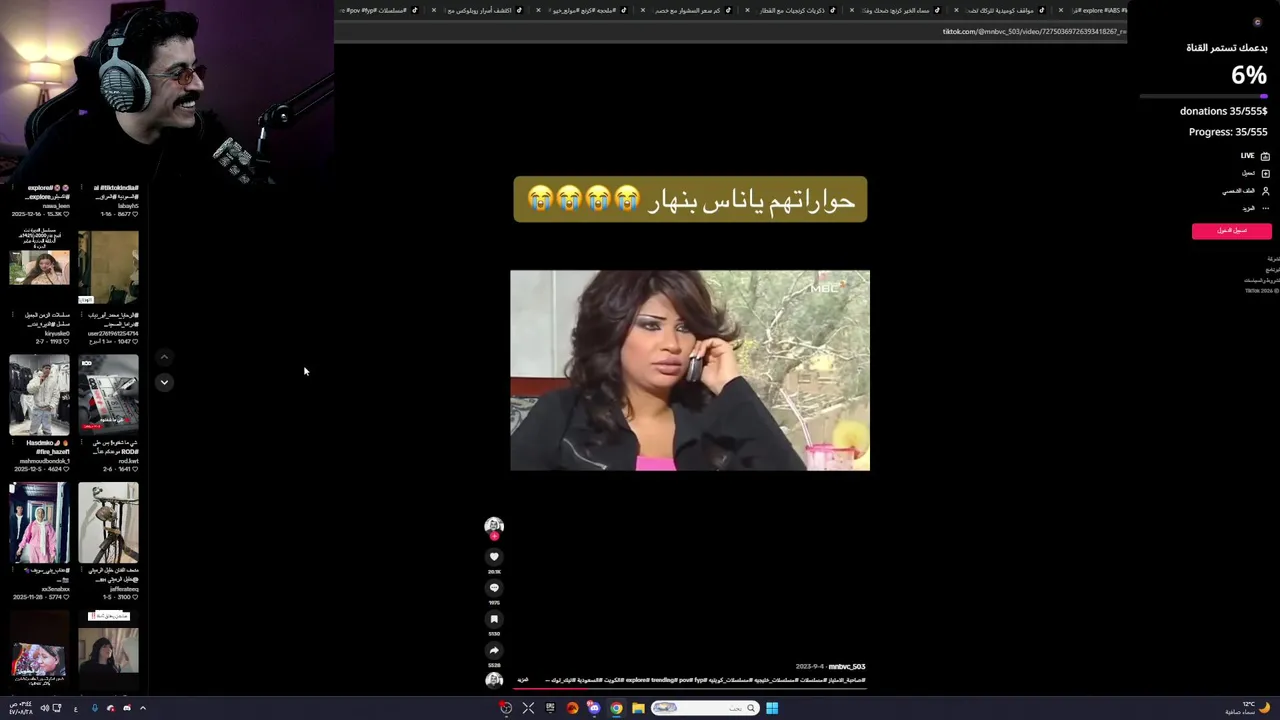Follow the creator with the red plus badge
1280x720 pixels.
pos(494,536)
